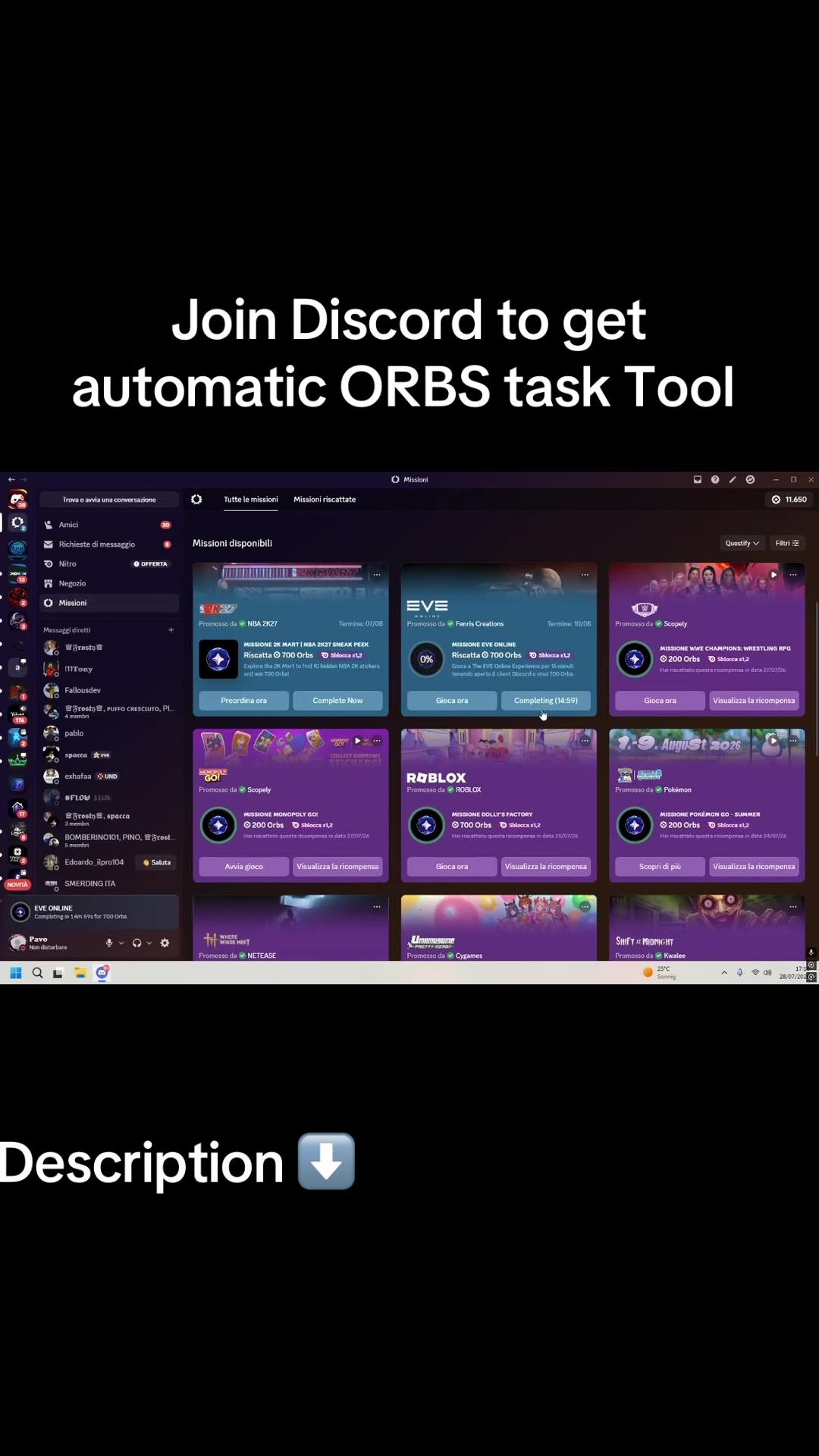Viewport: 819px width, 1456px height.
Task: Click the Discord taskbar icon
Action: 102,973
